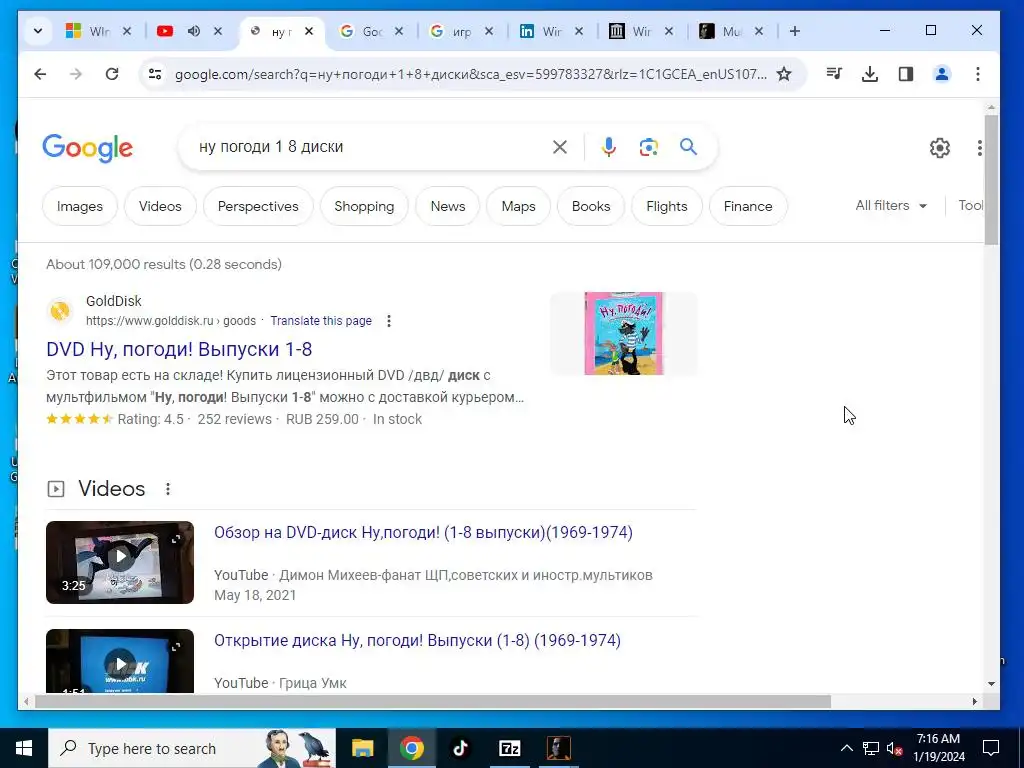This screenshot has height=768, width=1024.
Task: Open Windows Start menu
Action: (24, 748)
